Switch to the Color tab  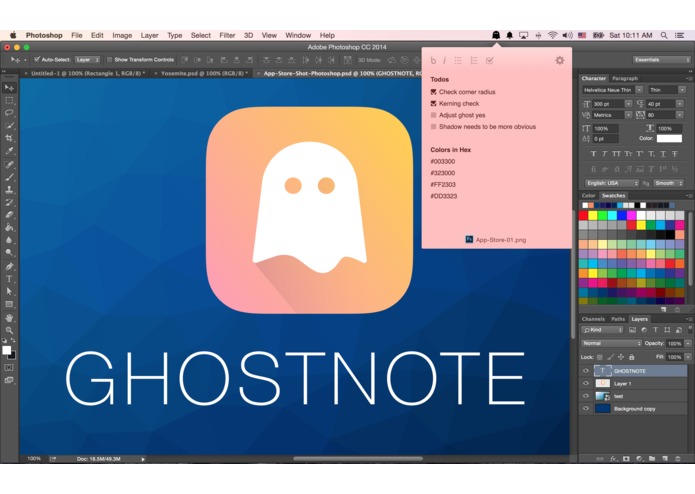(589, 195)
